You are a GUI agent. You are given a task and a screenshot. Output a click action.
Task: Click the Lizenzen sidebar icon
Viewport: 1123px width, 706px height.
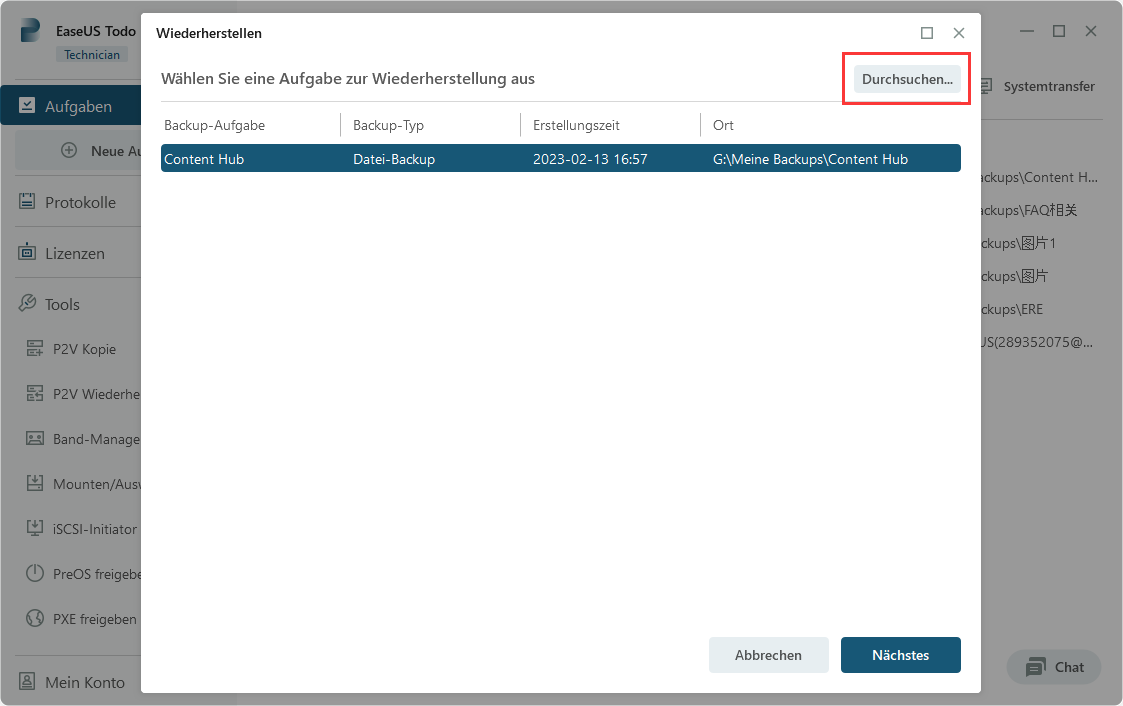28,253
